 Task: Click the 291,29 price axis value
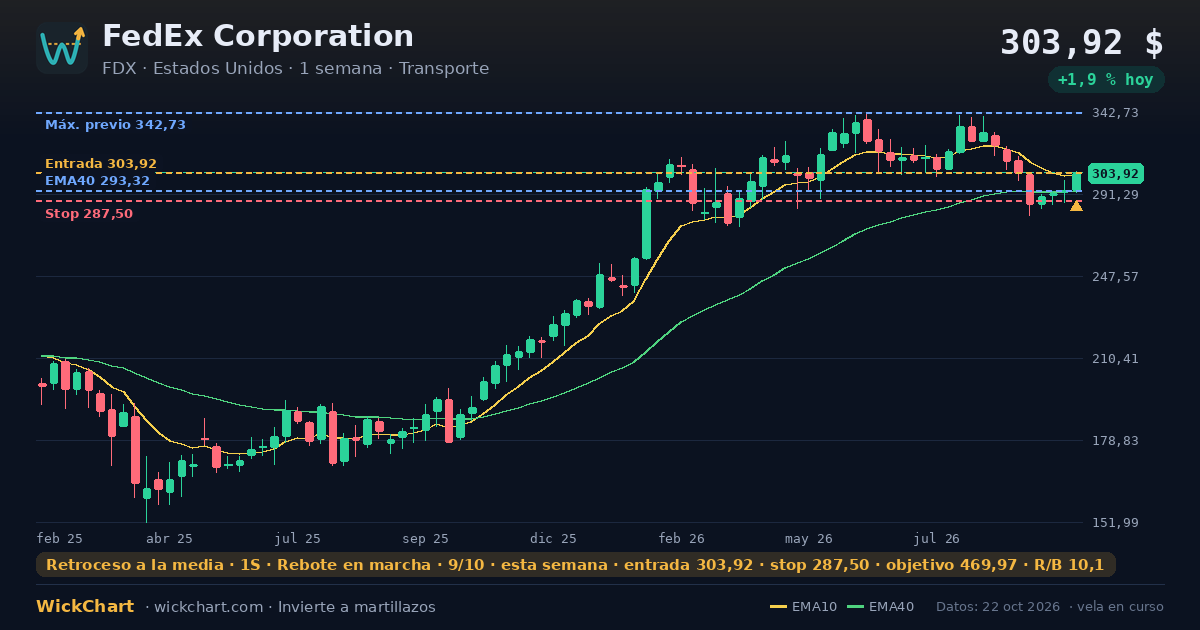click(1115, 195)
